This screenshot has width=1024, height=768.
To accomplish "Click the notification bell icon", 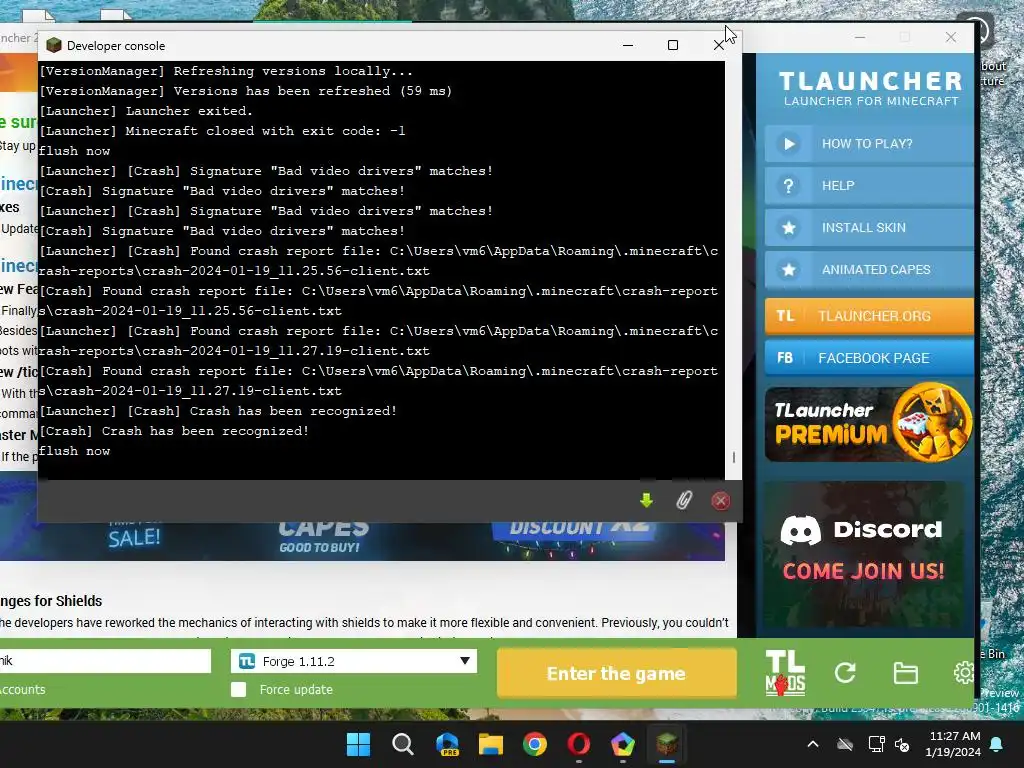I will coord(997,744).
